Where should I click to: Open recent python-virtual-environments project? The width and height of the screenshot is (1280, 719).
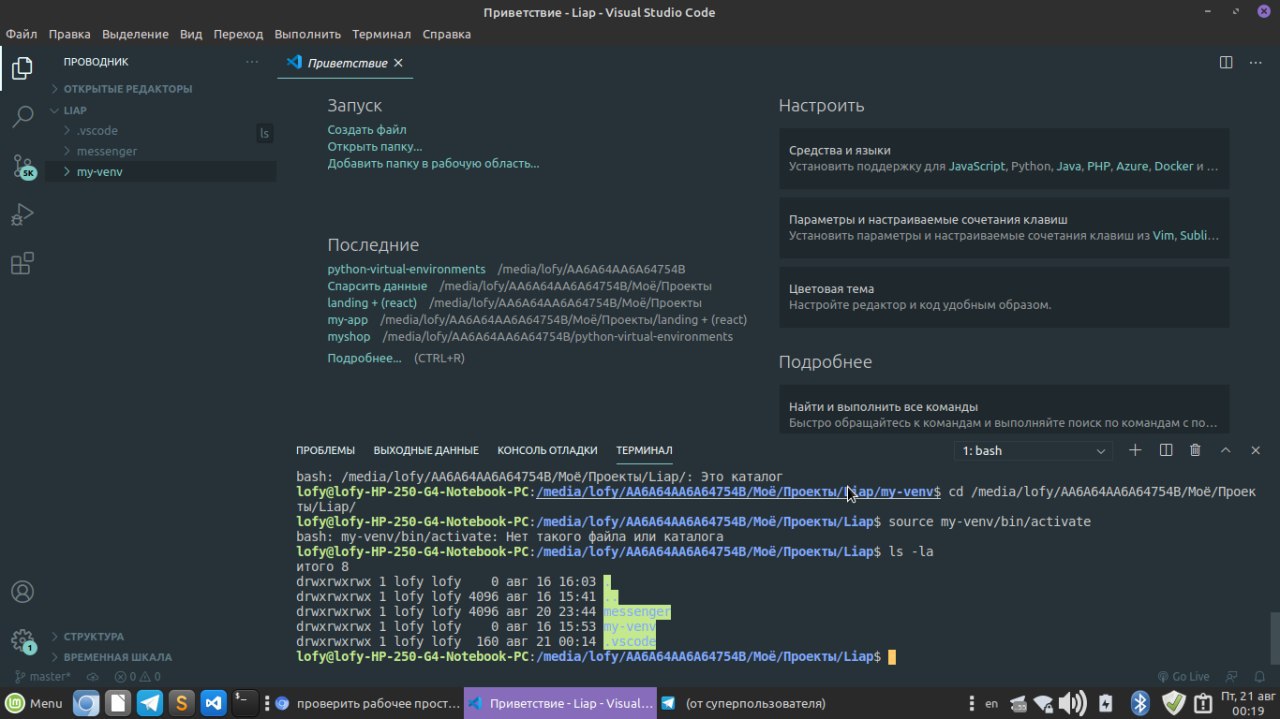pyautogui.click(x=406, y=270)
